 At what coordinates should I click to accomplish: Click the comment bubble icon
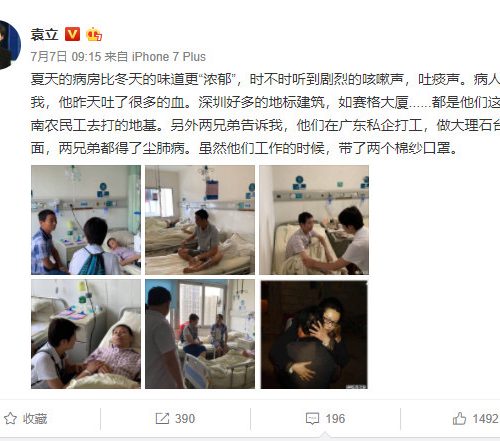click(312, 418)
